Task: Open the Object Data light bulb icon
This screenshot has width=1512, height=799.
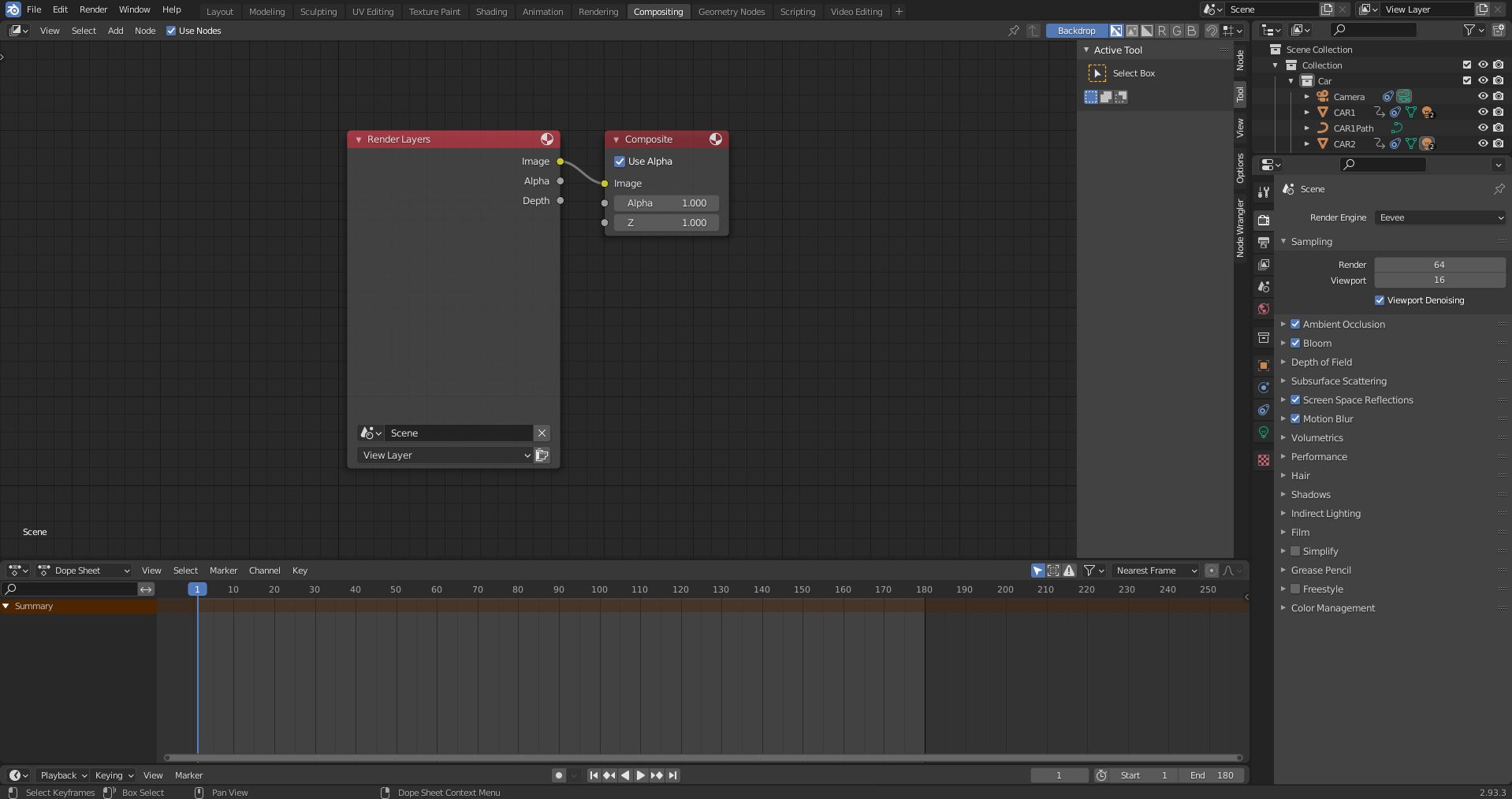Action: click(1264, 432)
